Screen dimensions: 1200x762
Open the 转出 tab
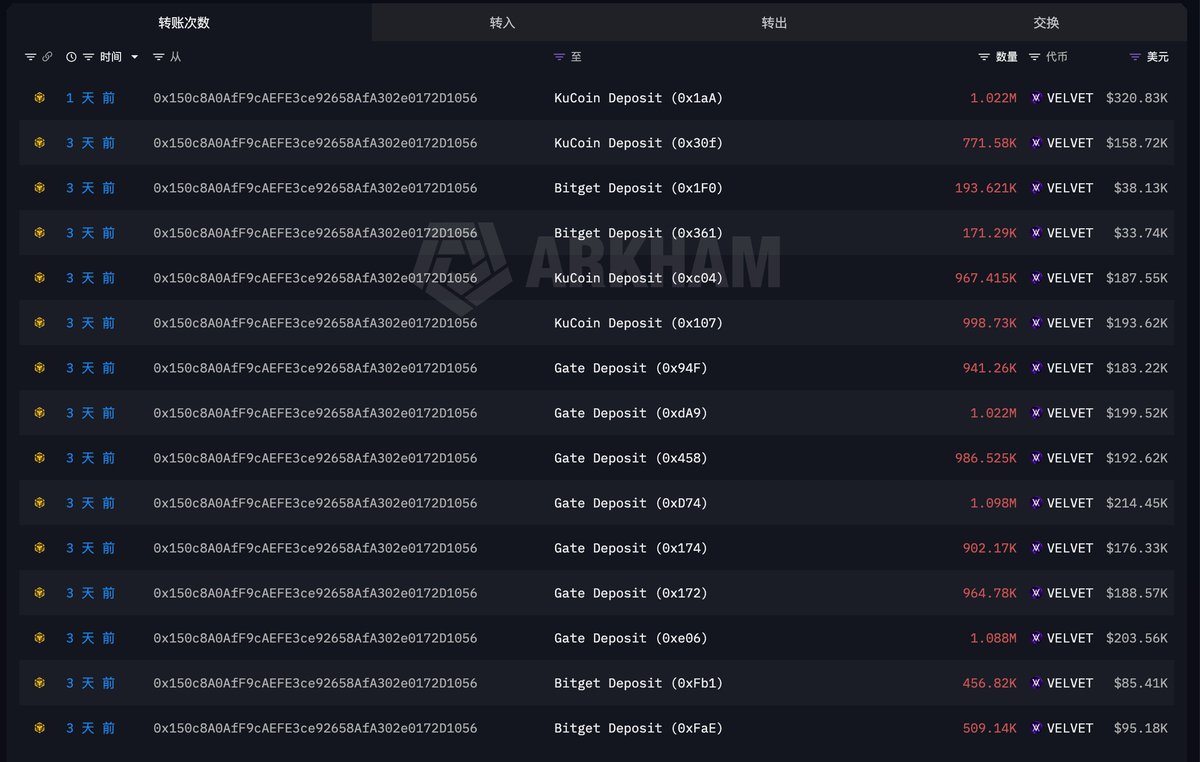point(774,22)
